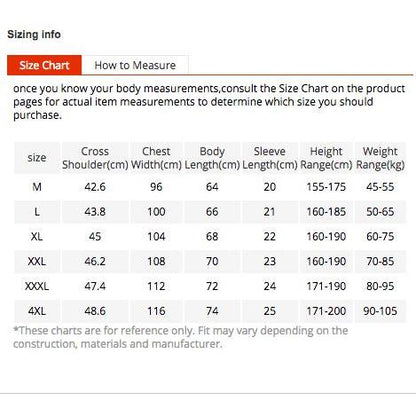Select the XXXL size row label
This screenshot has width=416, height=416.
[37, 286]
